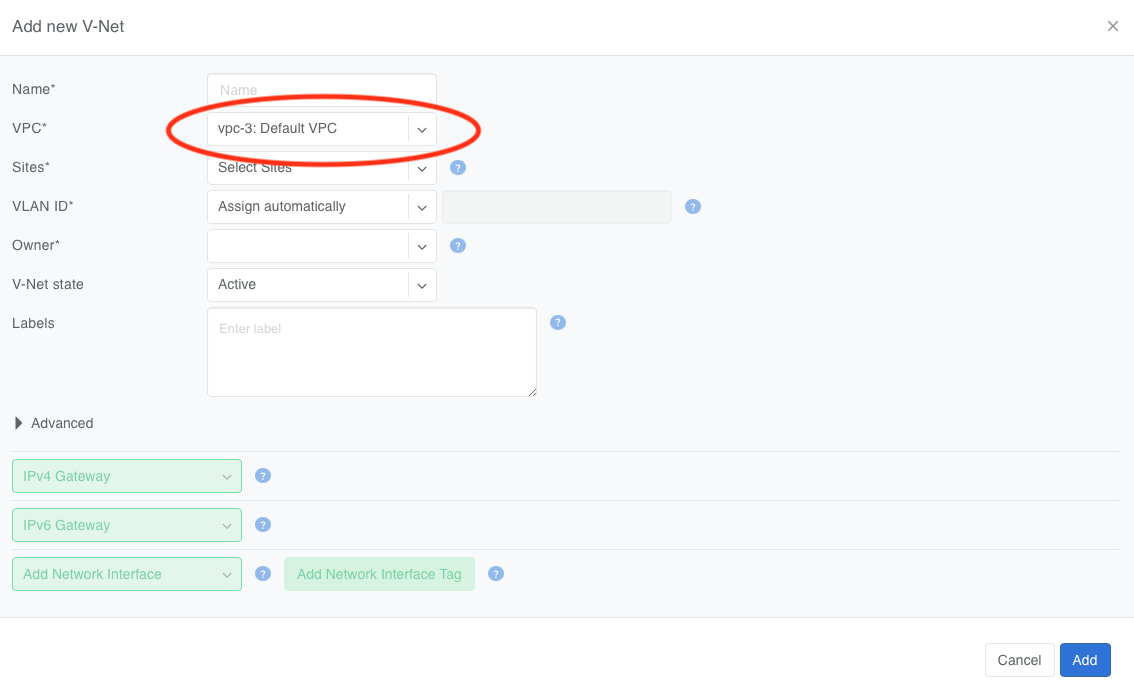
Task: Open the Owner dropdown
Action: click(x=322, y=246)
